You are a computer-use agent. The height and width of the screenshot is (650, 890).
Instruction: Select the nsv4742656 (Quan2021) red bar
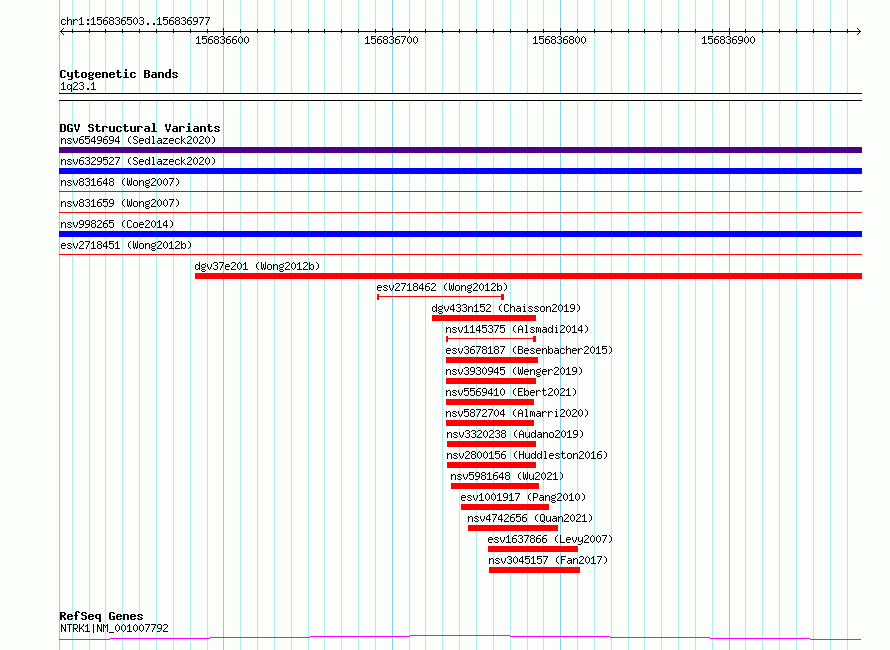coord(513,528)
